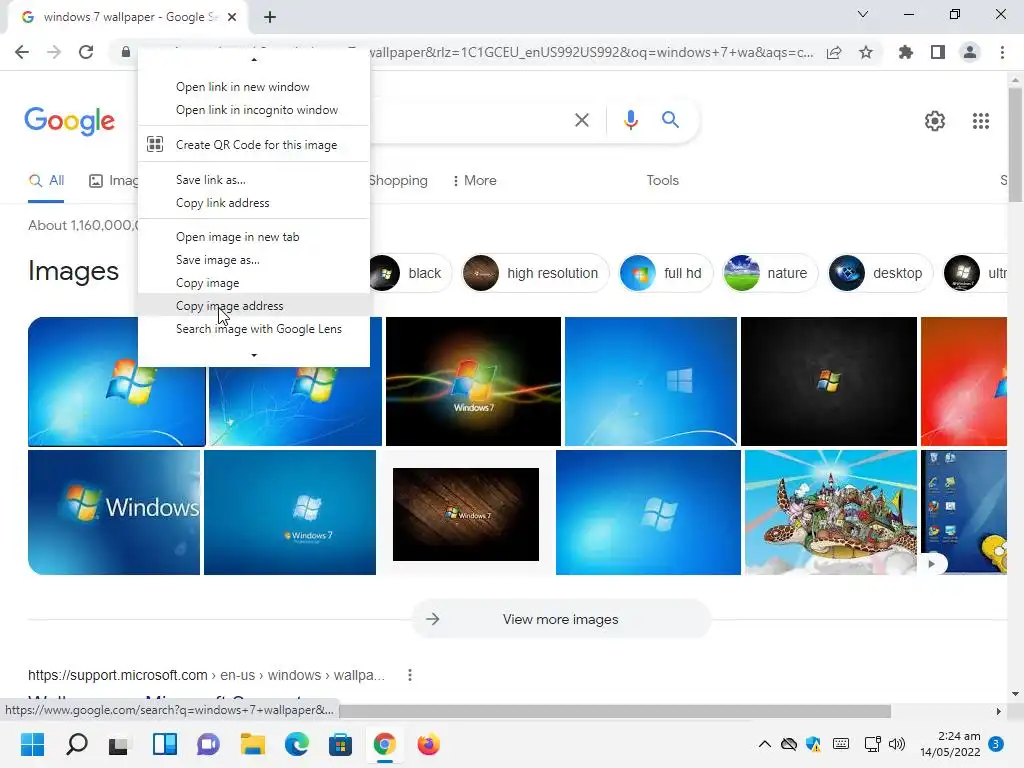Click the blue magnifier search button
1024x768 pixels.
pyautogui.click(x=670, y=120)
